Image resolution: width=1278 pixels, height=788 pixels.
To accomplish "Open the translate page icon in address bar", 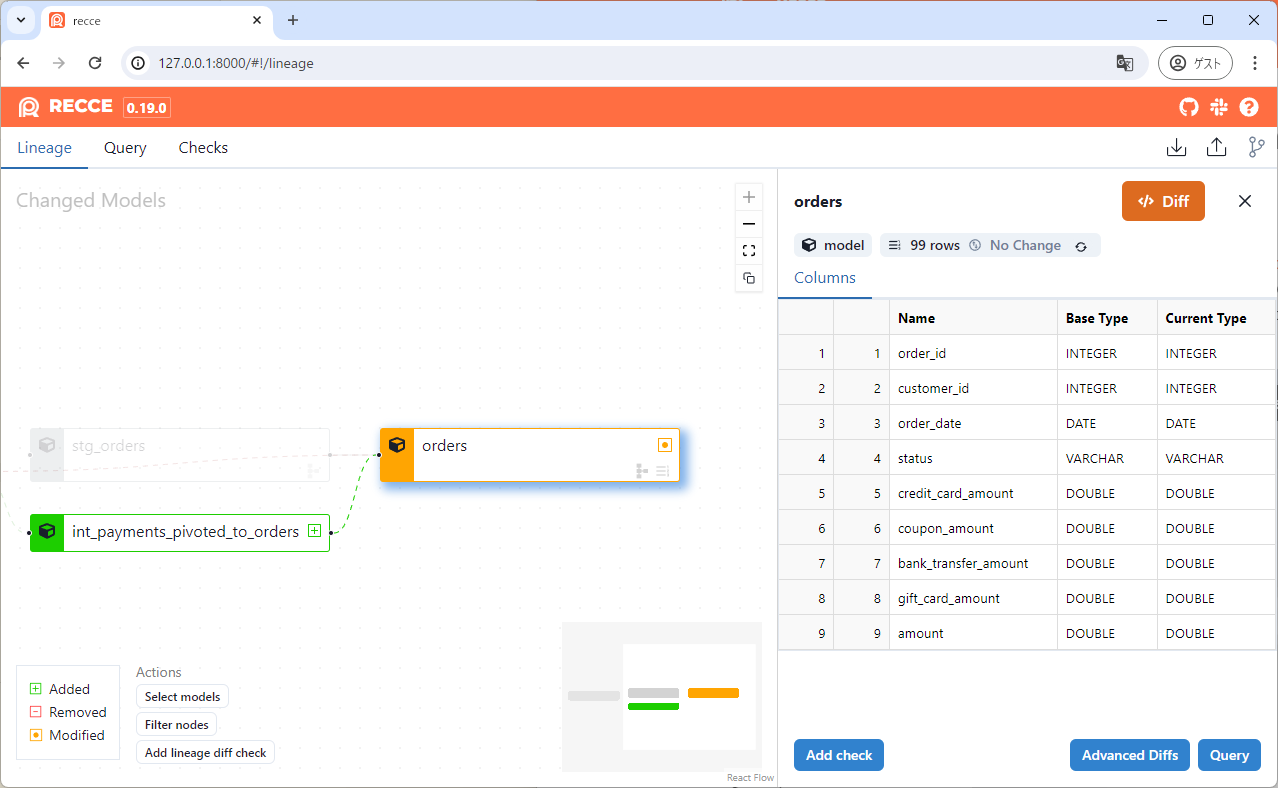I will [x=1125, y=63].
